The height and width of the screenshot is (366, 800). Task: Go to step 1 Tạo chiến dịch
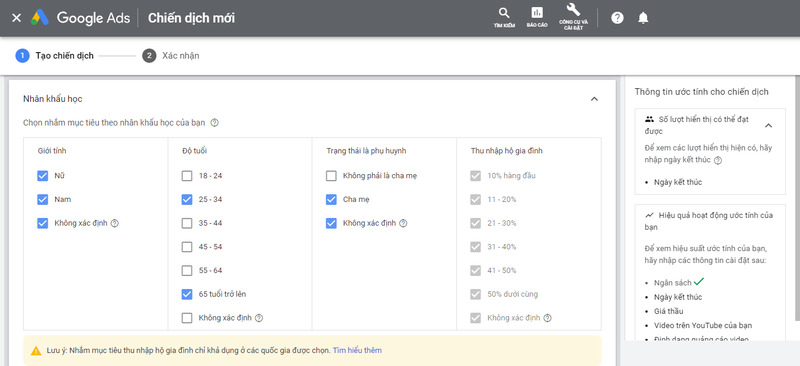pyautogui.click(x=55, y=56)
